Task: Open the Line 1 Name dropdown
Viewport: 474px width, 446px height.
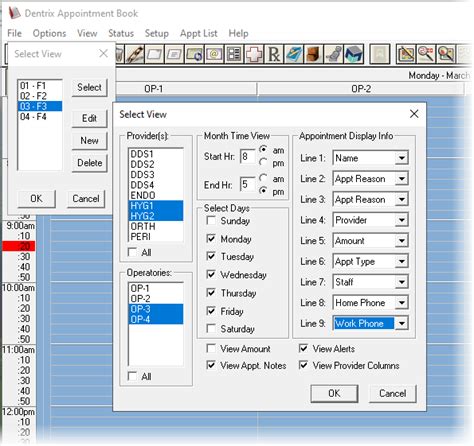Action: coord(402,158)
